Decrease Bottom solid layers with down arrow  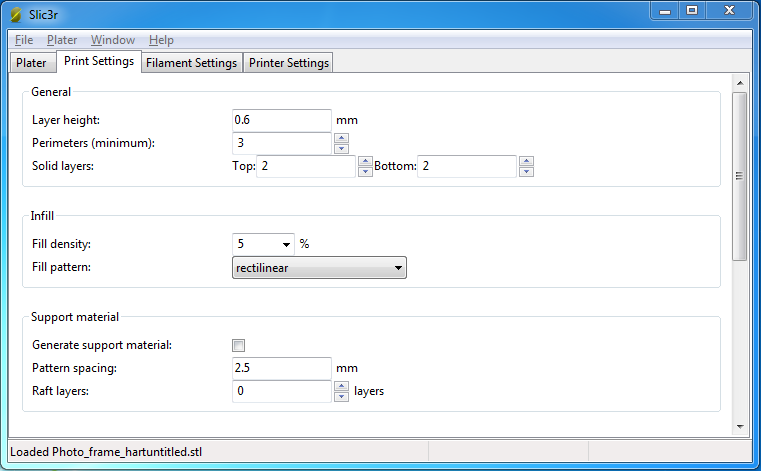click(x=526, y=172)
